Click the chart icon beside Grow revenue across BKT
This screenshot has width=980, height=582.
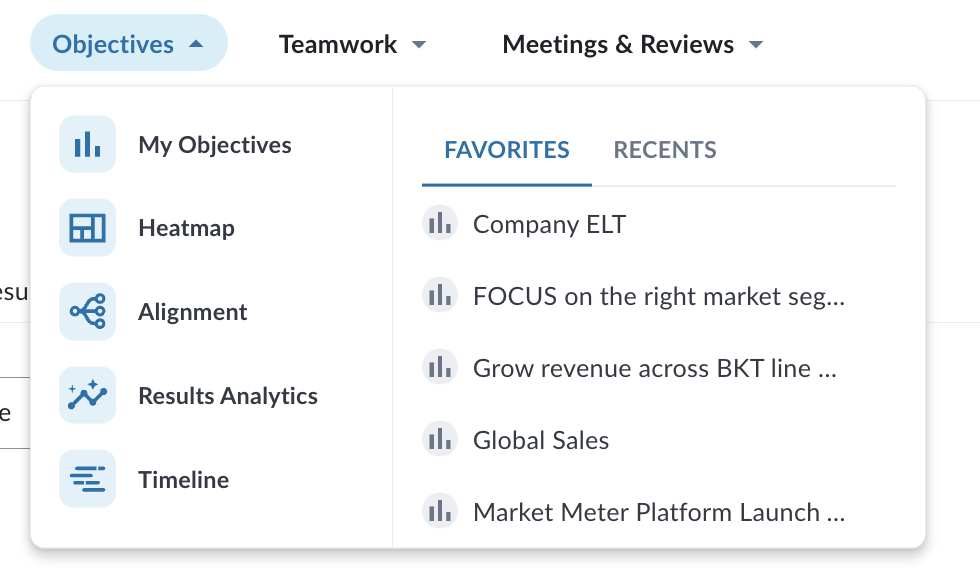(x=440, y=367)
